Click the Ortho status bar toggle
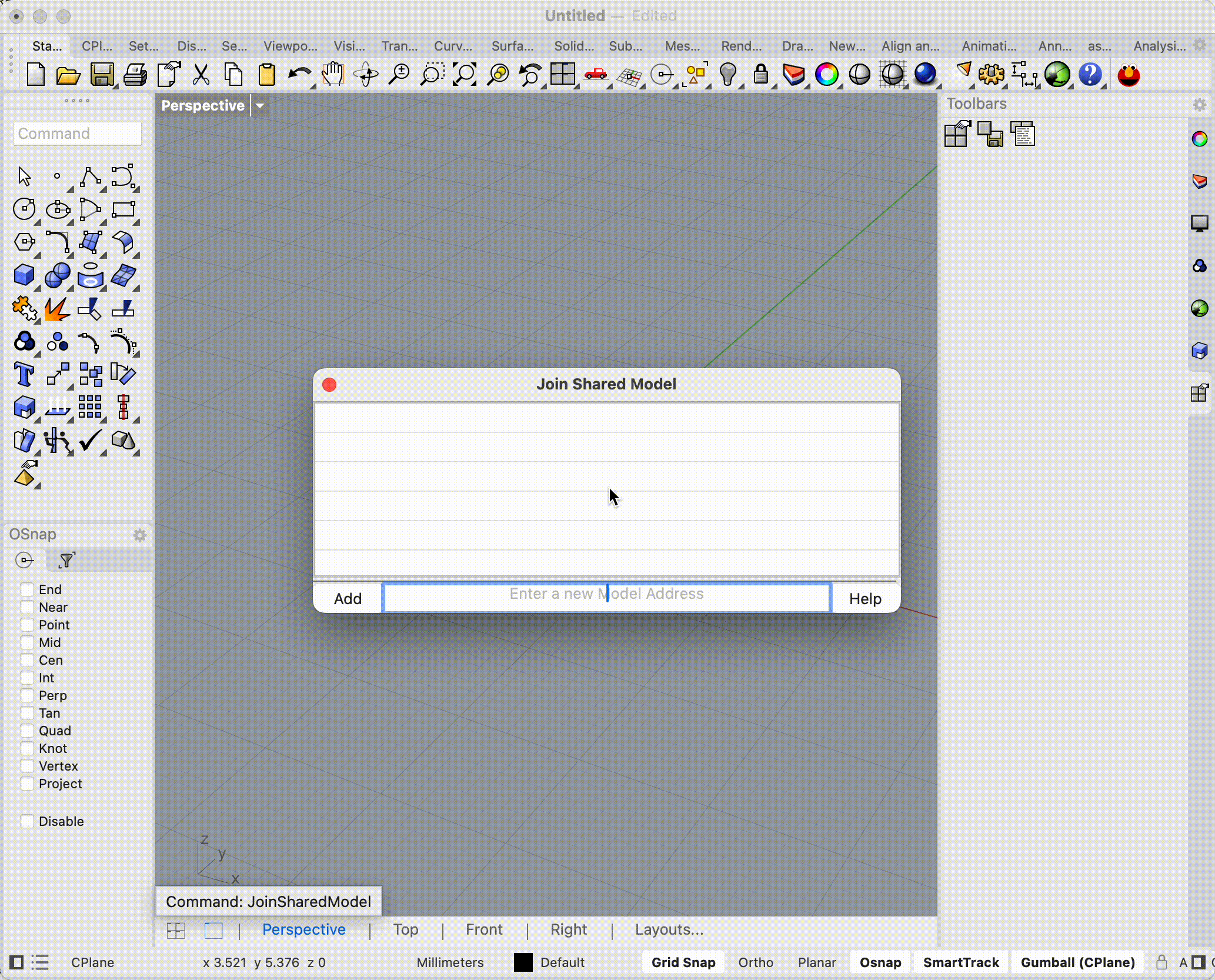Viewport: 1215px width, 980px height. 758,962
